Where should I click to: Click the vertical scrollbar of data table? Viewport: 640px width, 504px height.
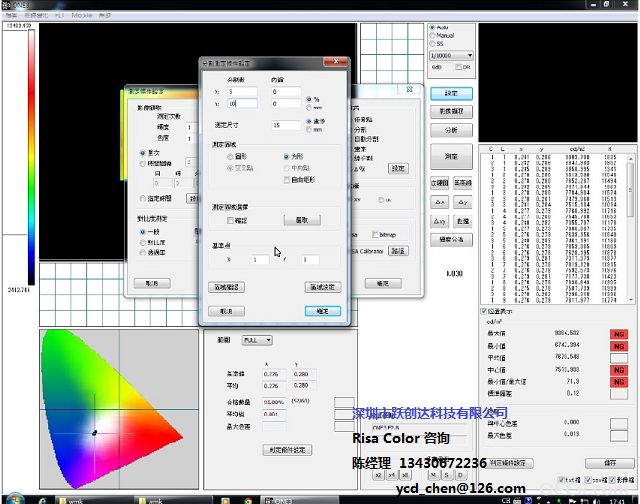(x=631, y=229)
